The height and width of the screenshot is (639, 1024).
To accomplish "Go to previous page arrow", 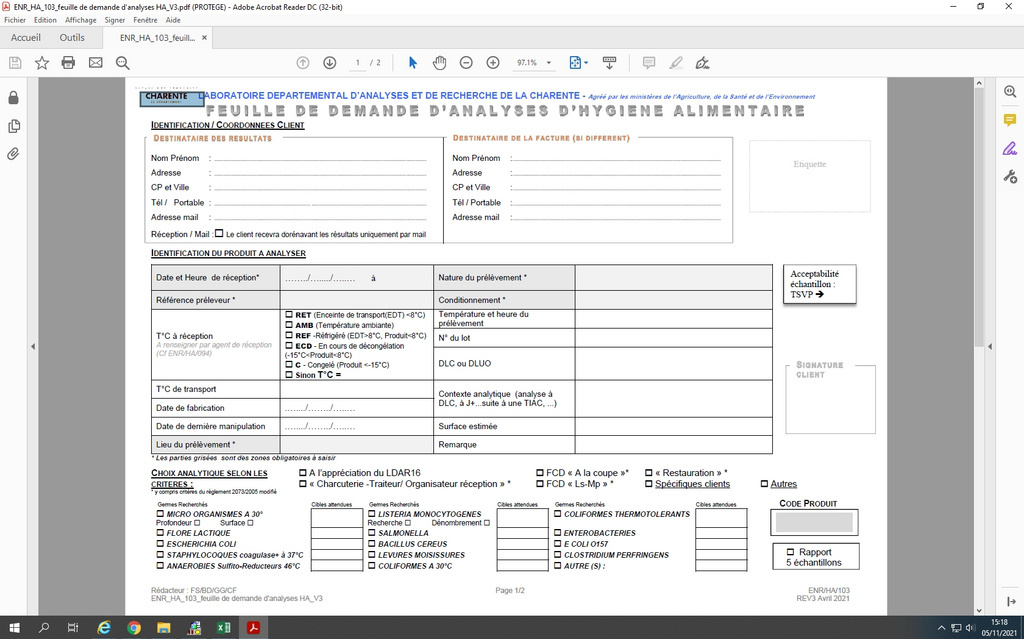I will [302, 63].
